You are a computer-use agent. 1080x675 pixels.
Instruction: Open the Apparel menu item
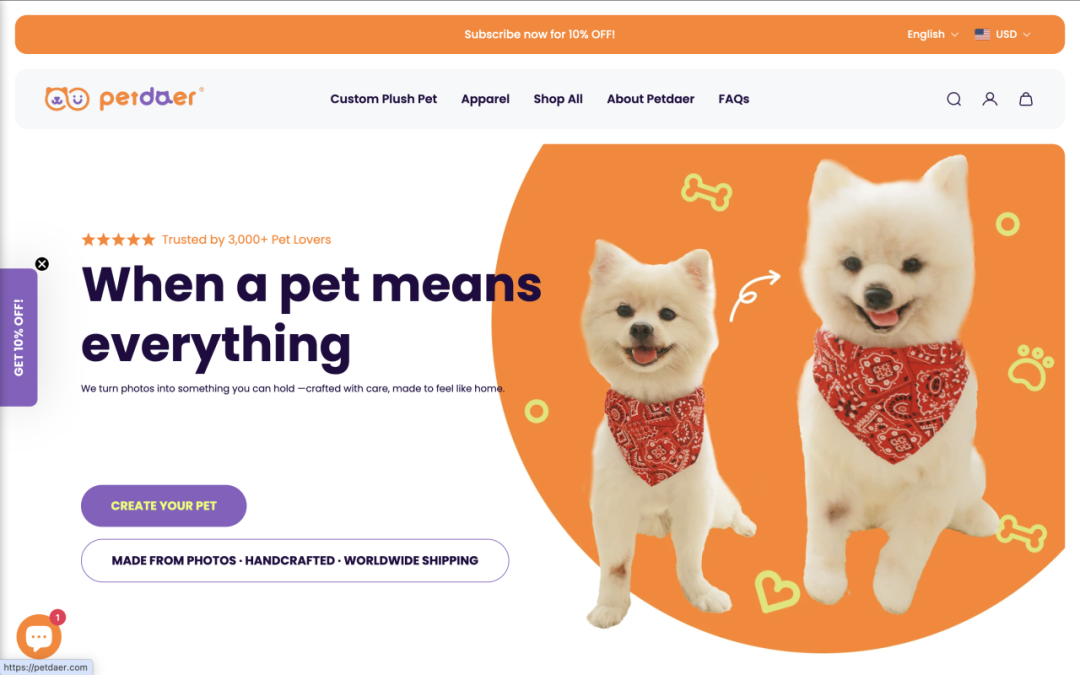[485, 99]
